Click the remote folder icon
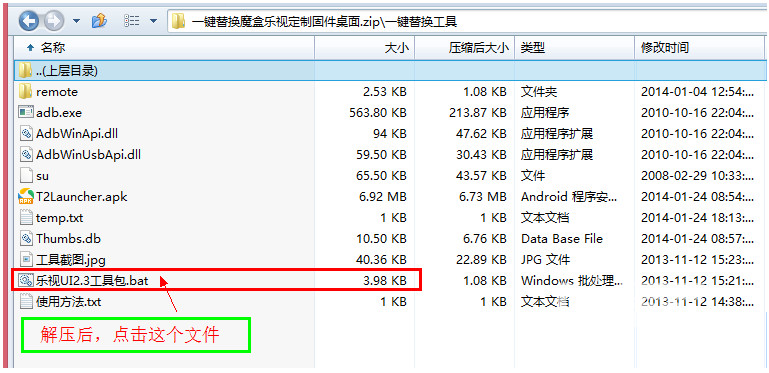The height and width of the screenshot is (373, 769). pyautogui.click(x=25, y=92)
